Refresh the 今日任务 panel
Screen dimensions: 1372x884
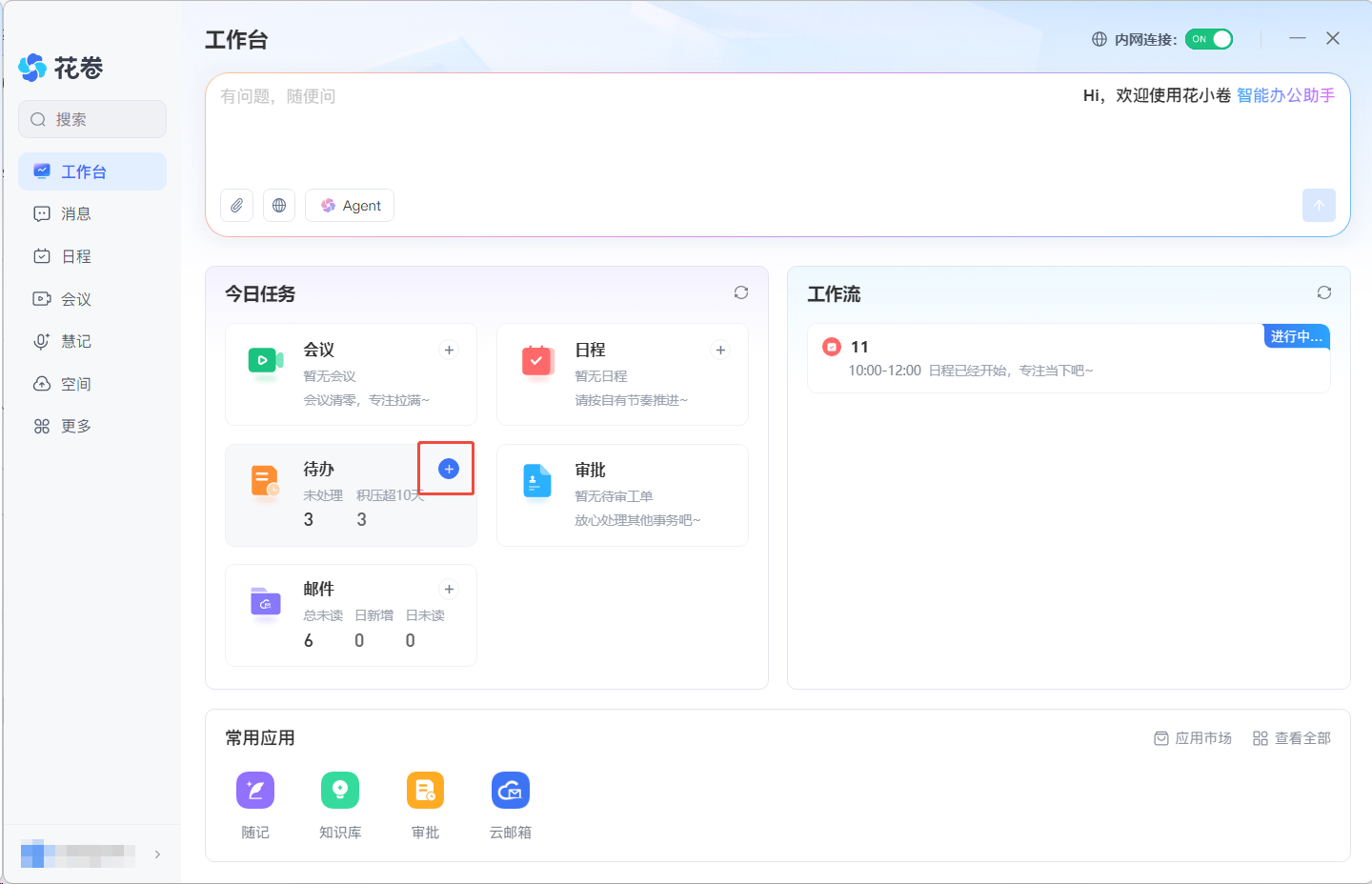741,292
